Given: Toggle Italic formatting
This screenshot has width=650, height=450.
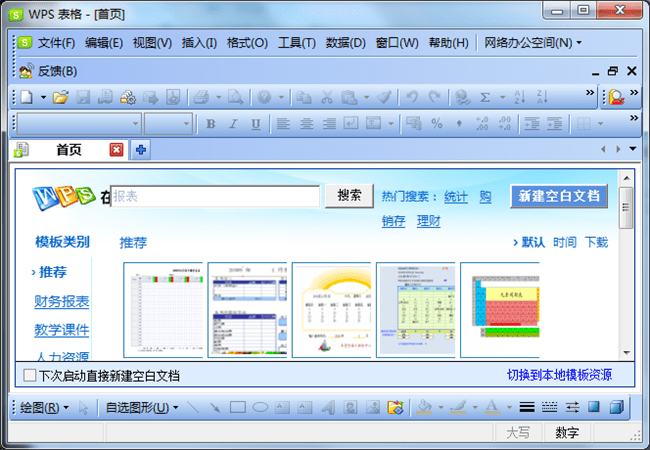Looking at the screenshot, I should point(233,123).
